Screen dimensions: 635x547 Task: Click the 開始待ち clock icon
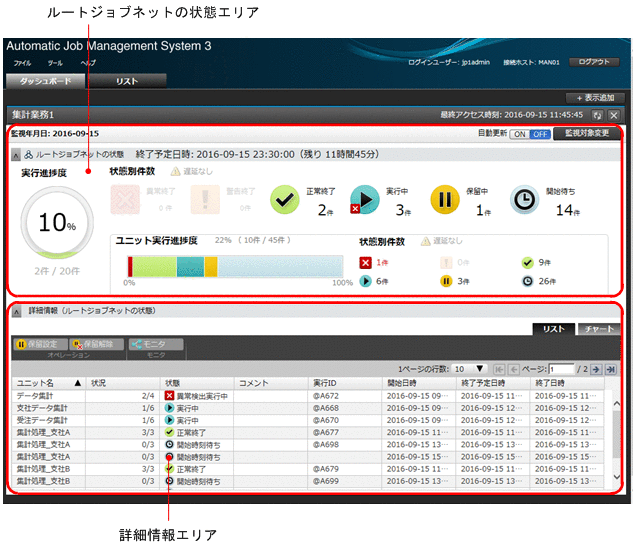[524, 199]
